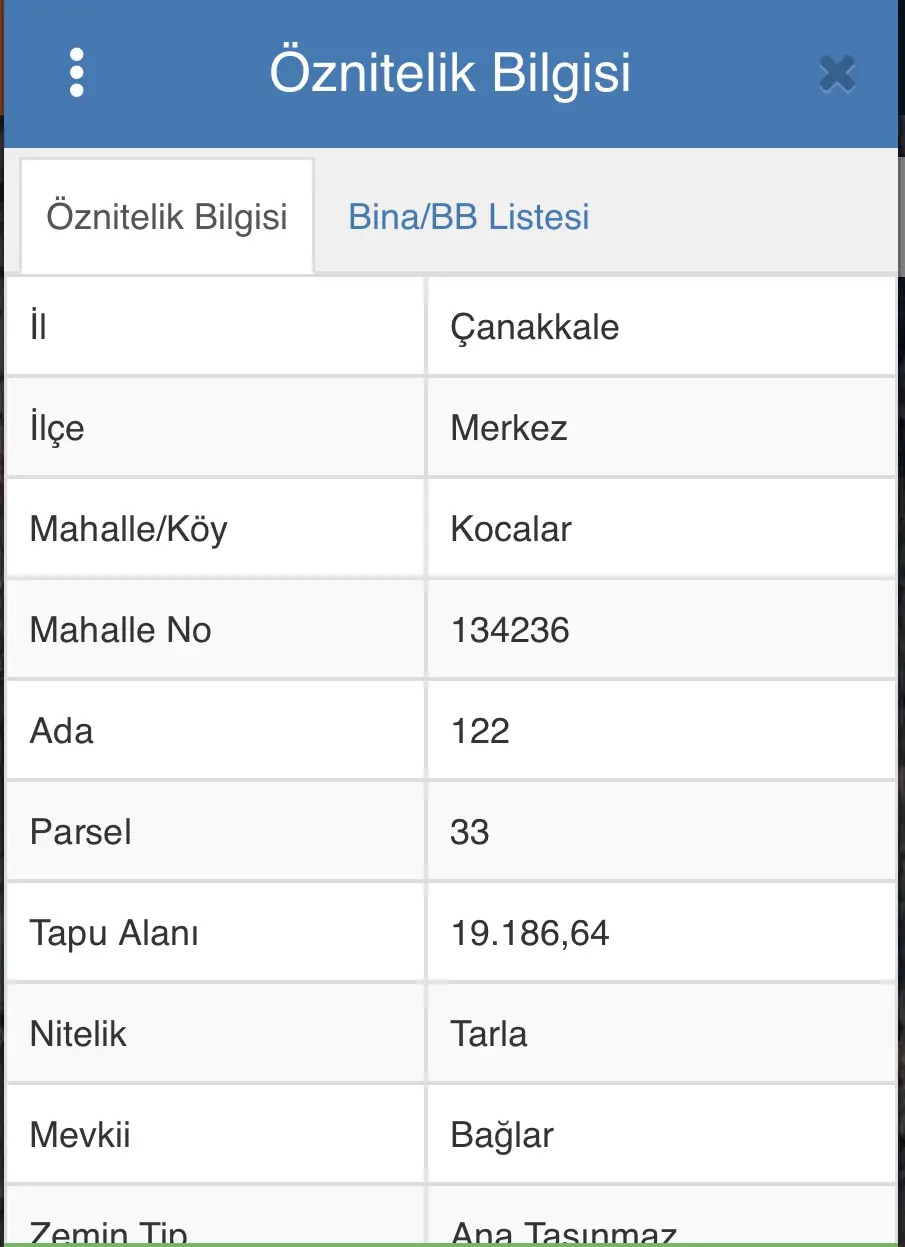Viewport: 905px width, 1247px height.
Task: Click the Tapu Alanı label cell
Action: tap(215, 933)
